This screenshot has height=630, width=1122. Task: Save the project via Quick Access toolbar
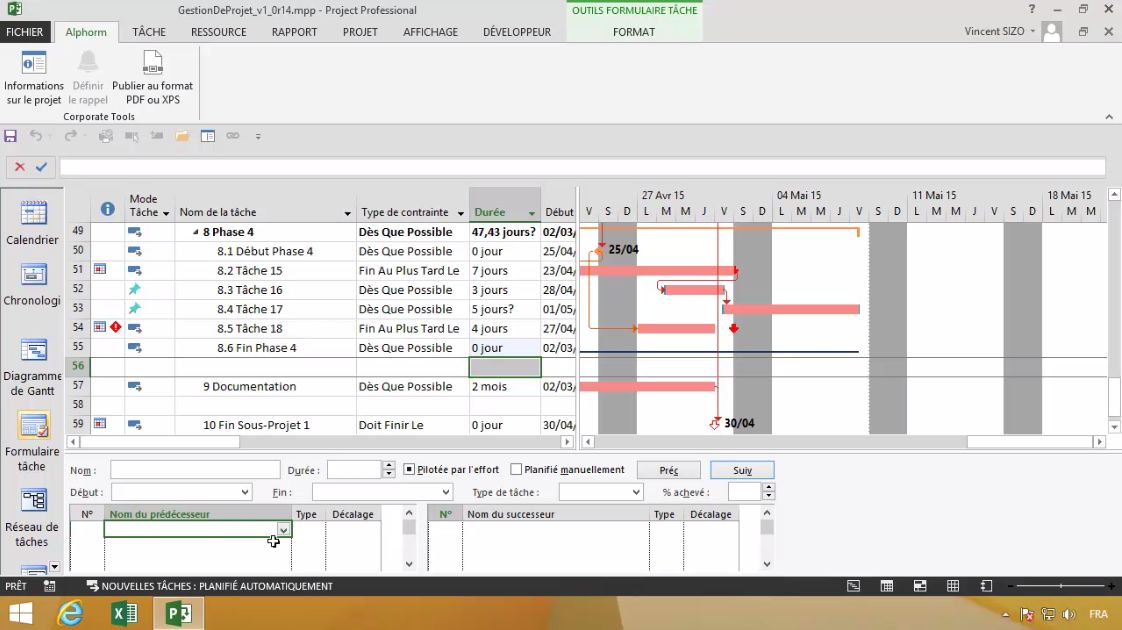10,135
